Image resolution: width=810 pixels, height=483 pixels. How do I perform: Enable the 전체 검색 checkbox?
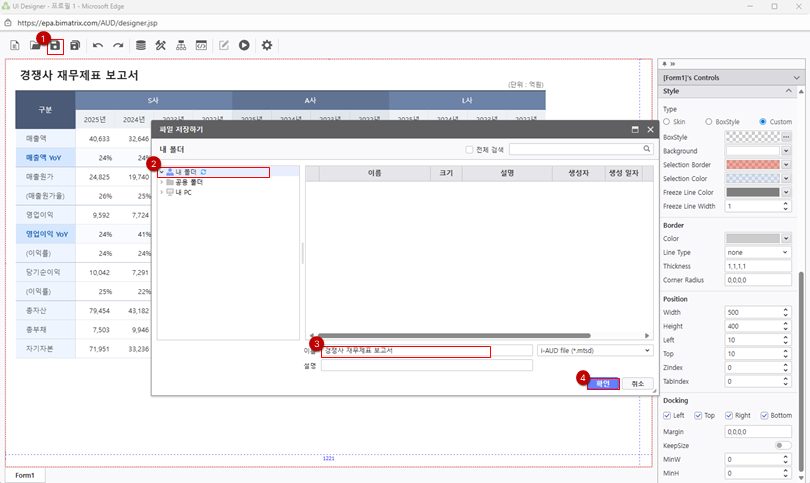[x=470, y=150]
